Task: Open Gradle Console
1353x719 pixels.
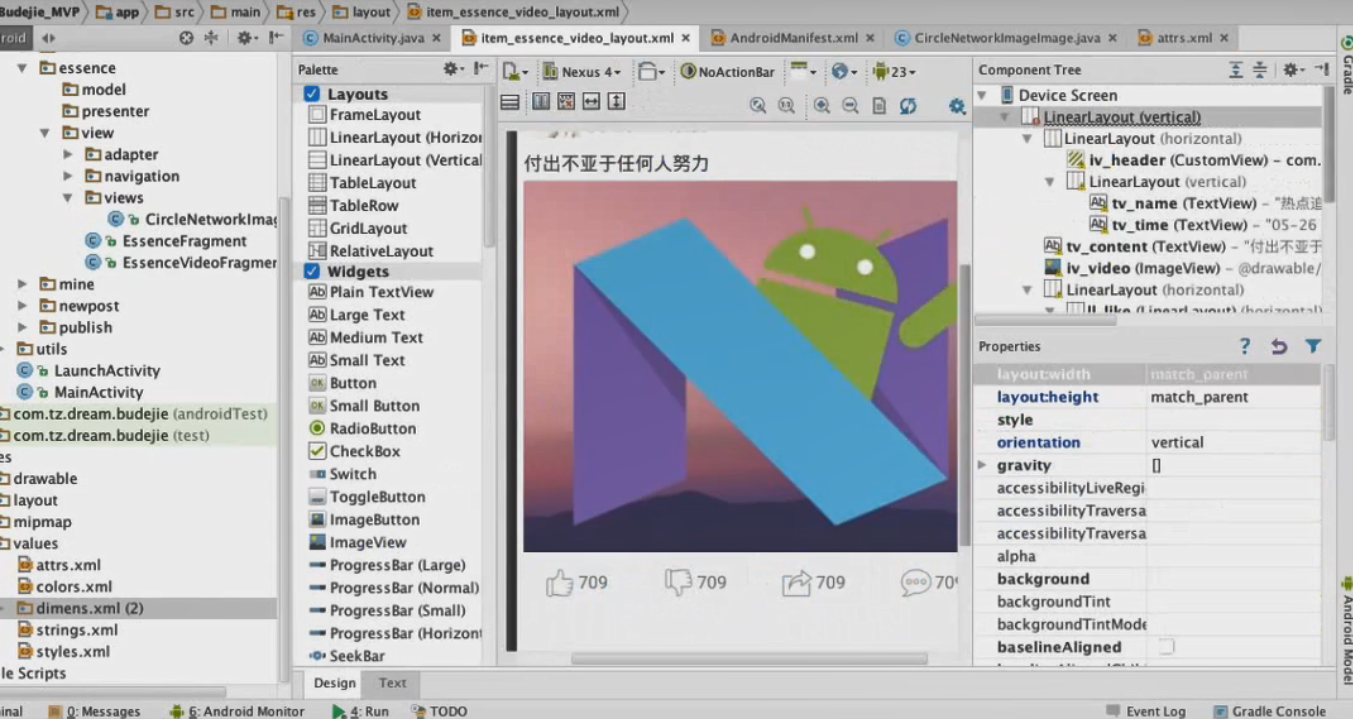Action: [1270, 711]
